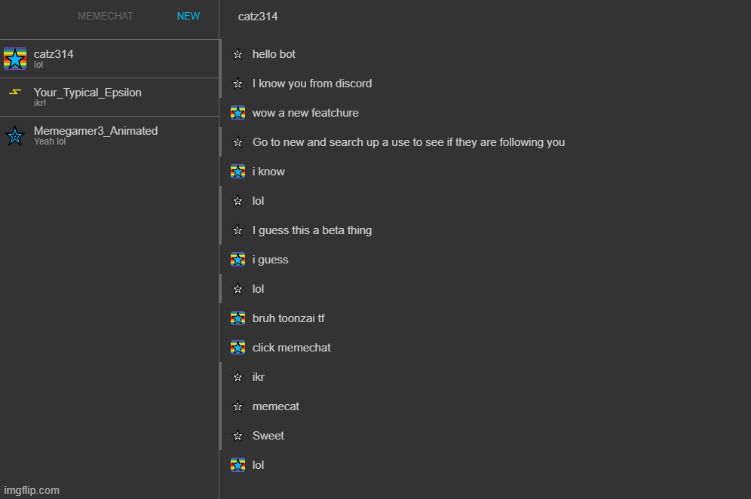
Task: Click the imgflip.com watermark link
Action: tap(31, 490)
